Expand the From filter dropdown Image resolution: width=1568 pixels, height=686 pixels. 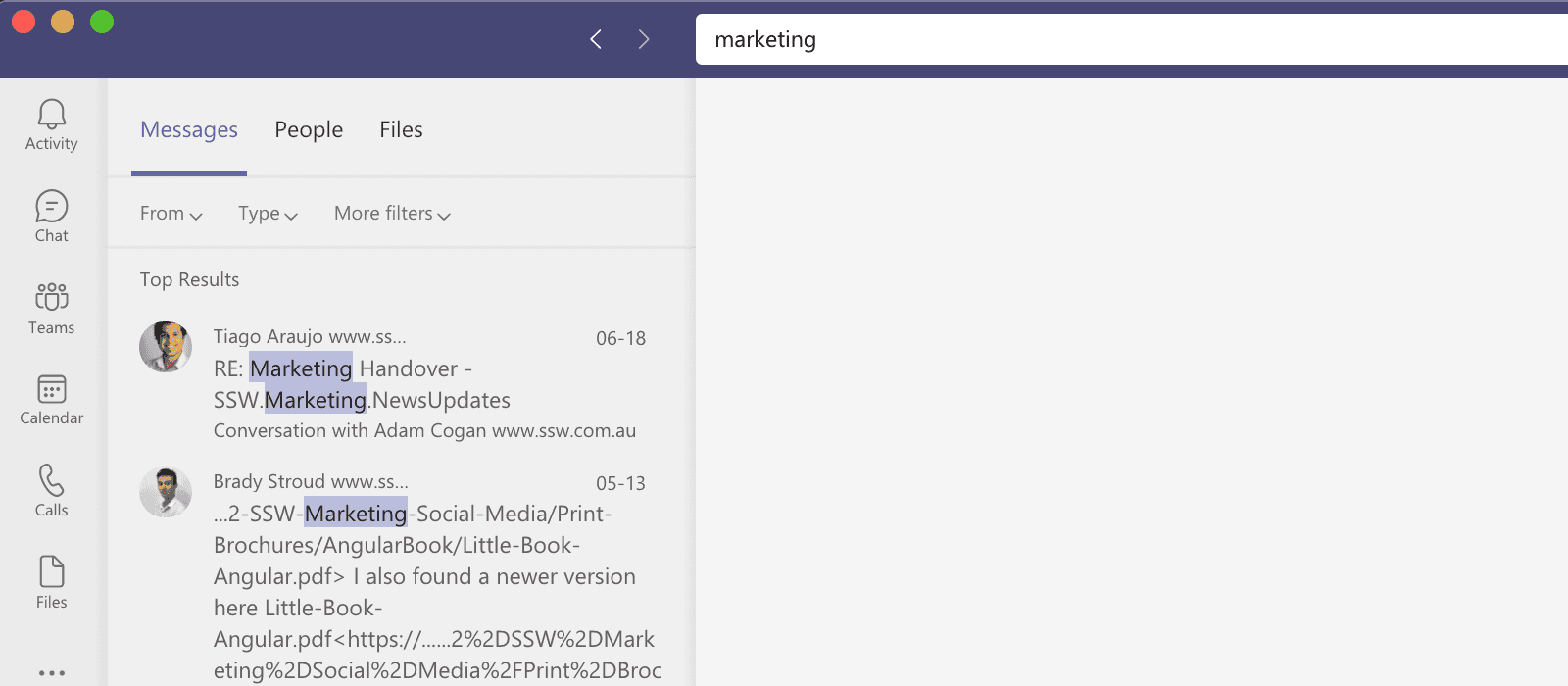click(171, 214)
